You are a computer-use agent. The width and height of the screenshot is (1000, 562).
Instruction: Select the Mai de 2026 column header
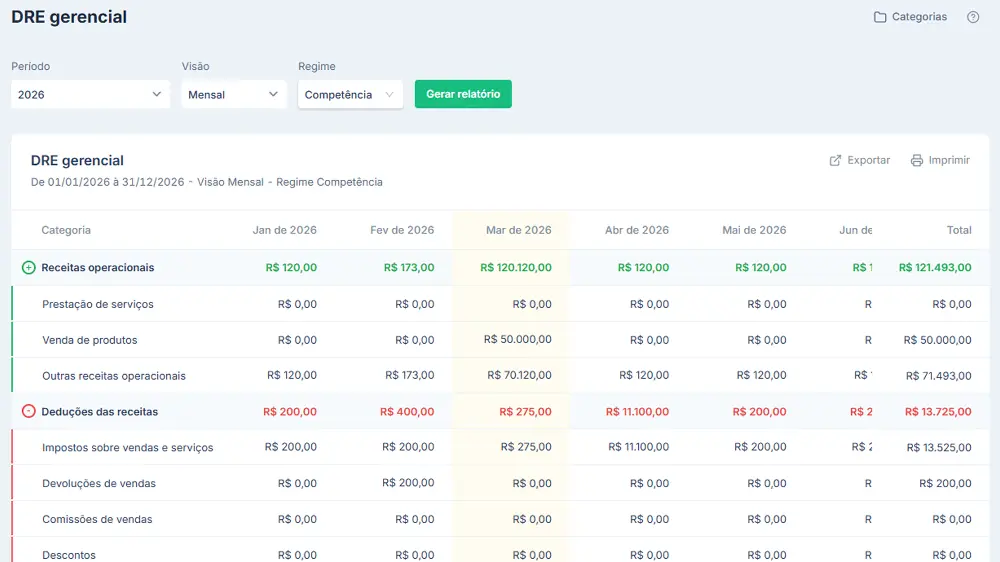point(754,230)
